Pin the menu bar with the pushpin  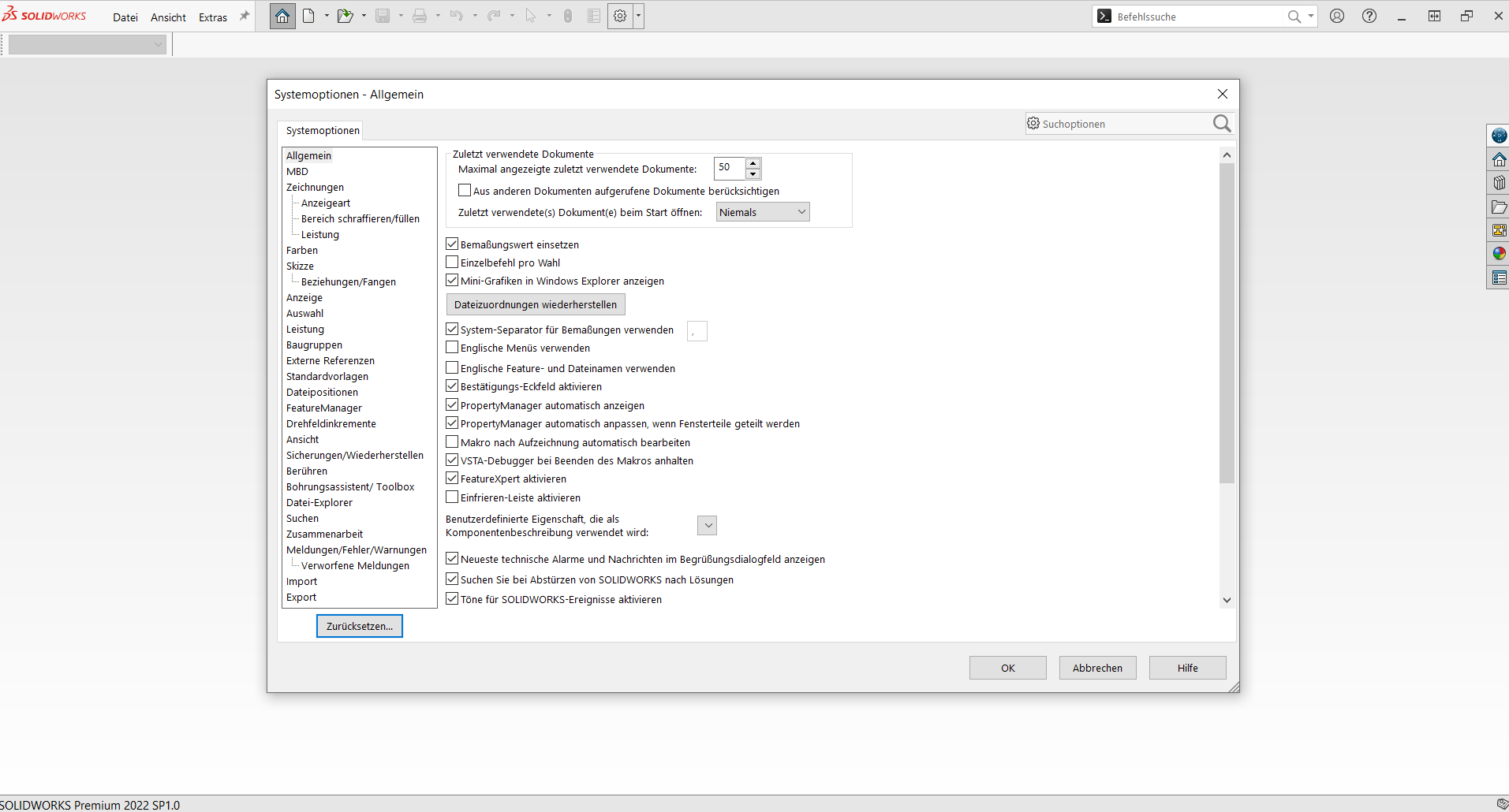click(245, 16)
